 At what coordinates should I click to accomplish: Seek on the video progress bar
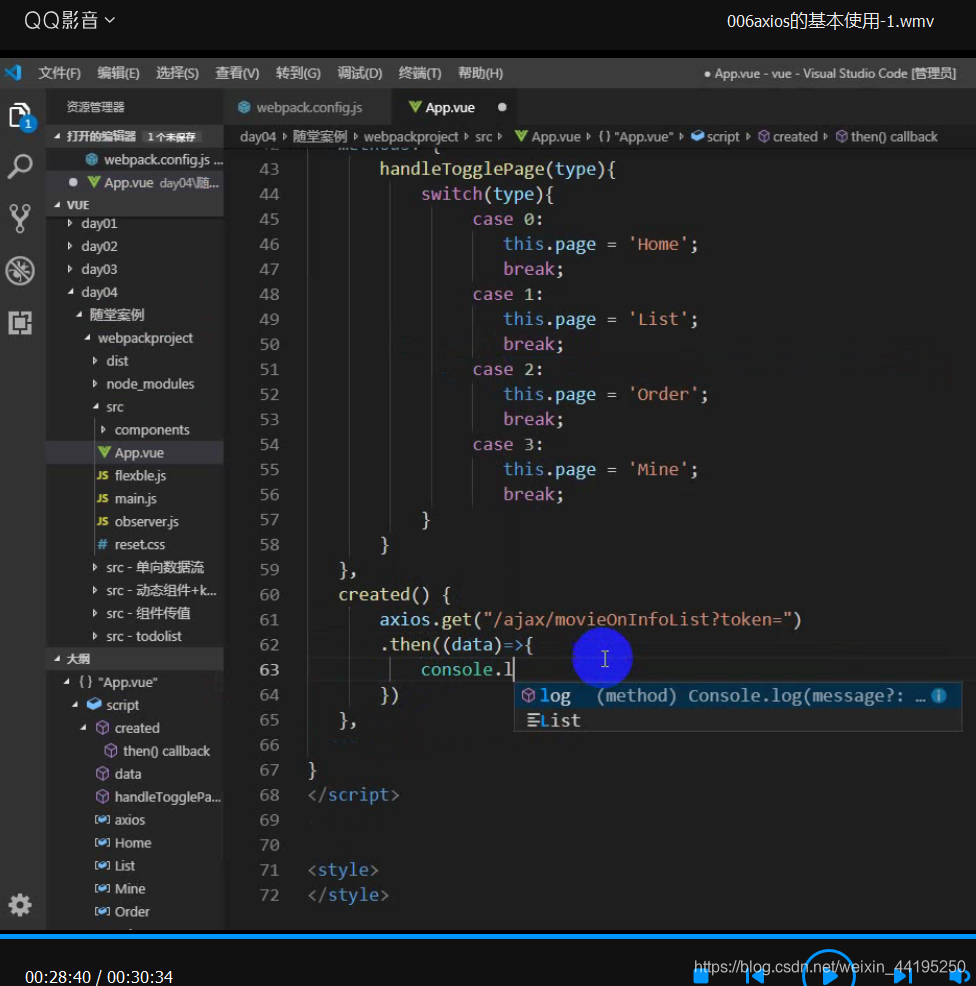[x=488, y=936]
